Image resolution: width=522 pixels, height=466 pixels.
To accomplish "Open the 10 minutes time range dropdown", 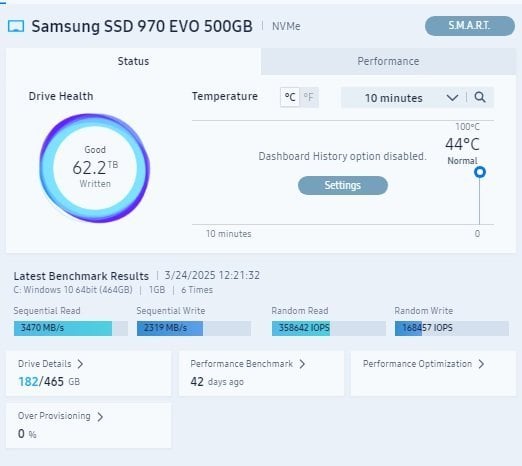I will [x=402, y=98].
